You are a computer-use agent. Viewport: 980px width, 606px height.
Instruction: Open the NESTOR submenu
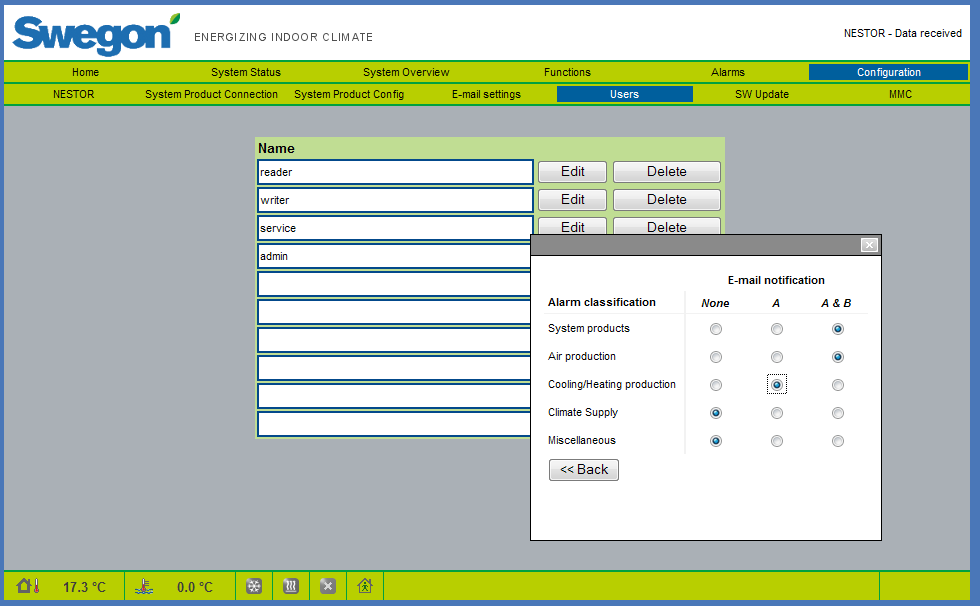click(73, 94)
